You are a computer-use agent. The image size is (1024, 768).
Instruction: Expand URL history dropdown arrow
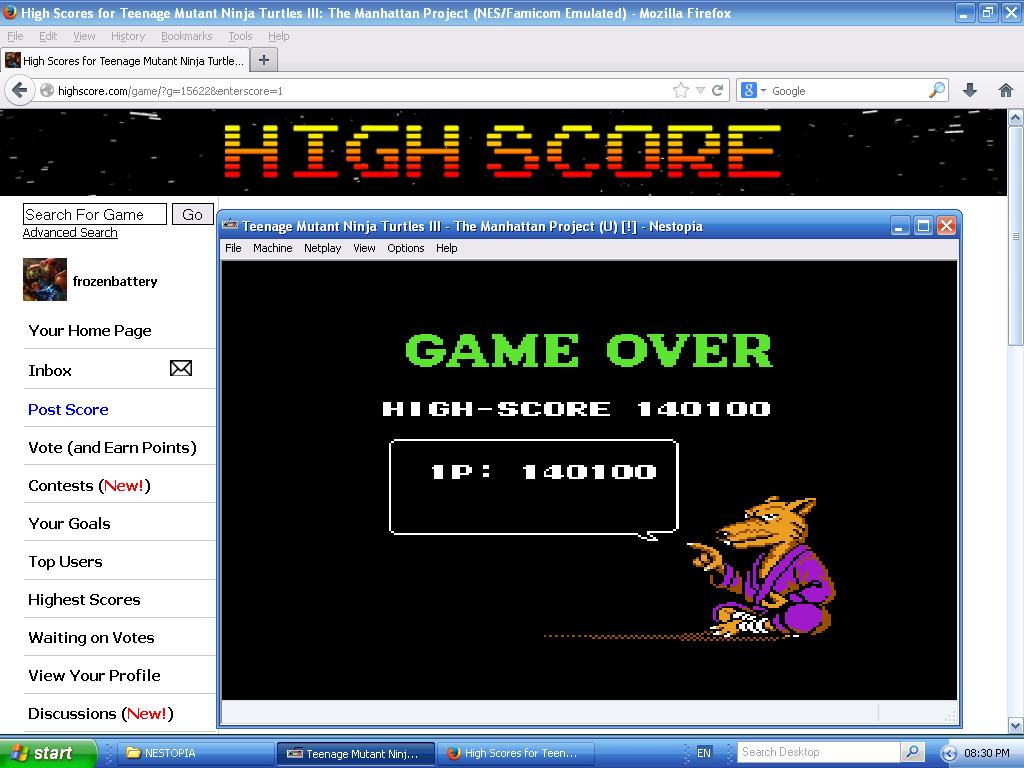[x=700, y=91]
